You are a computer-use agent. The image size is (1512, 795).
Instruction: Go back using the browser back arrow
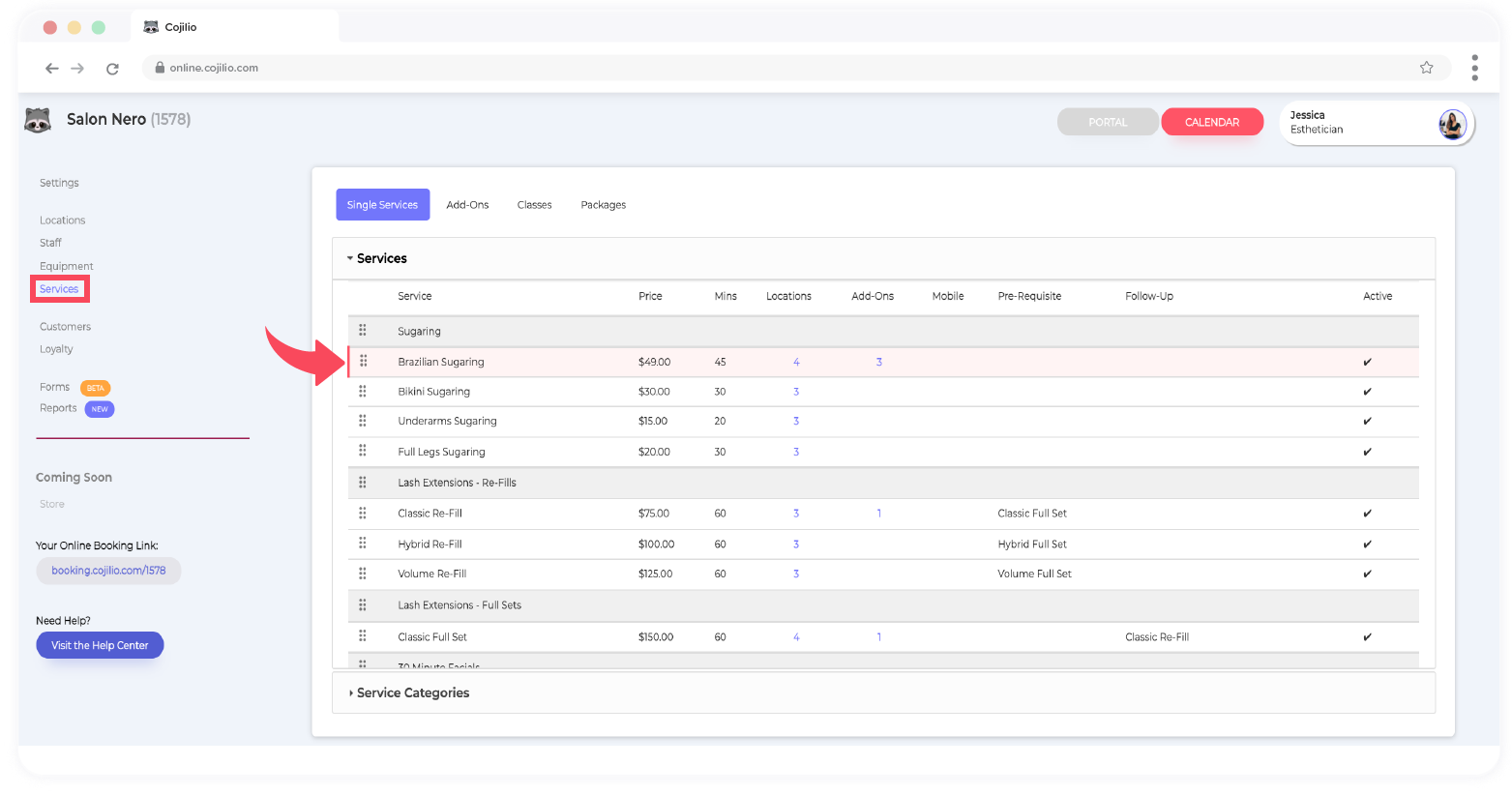point(52,69)
